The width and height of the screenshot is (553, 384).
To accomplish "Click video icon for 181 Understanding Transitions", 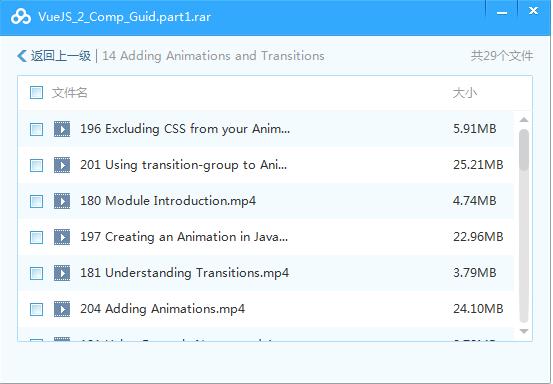I will pyautogui.click(x=62, y=273).
